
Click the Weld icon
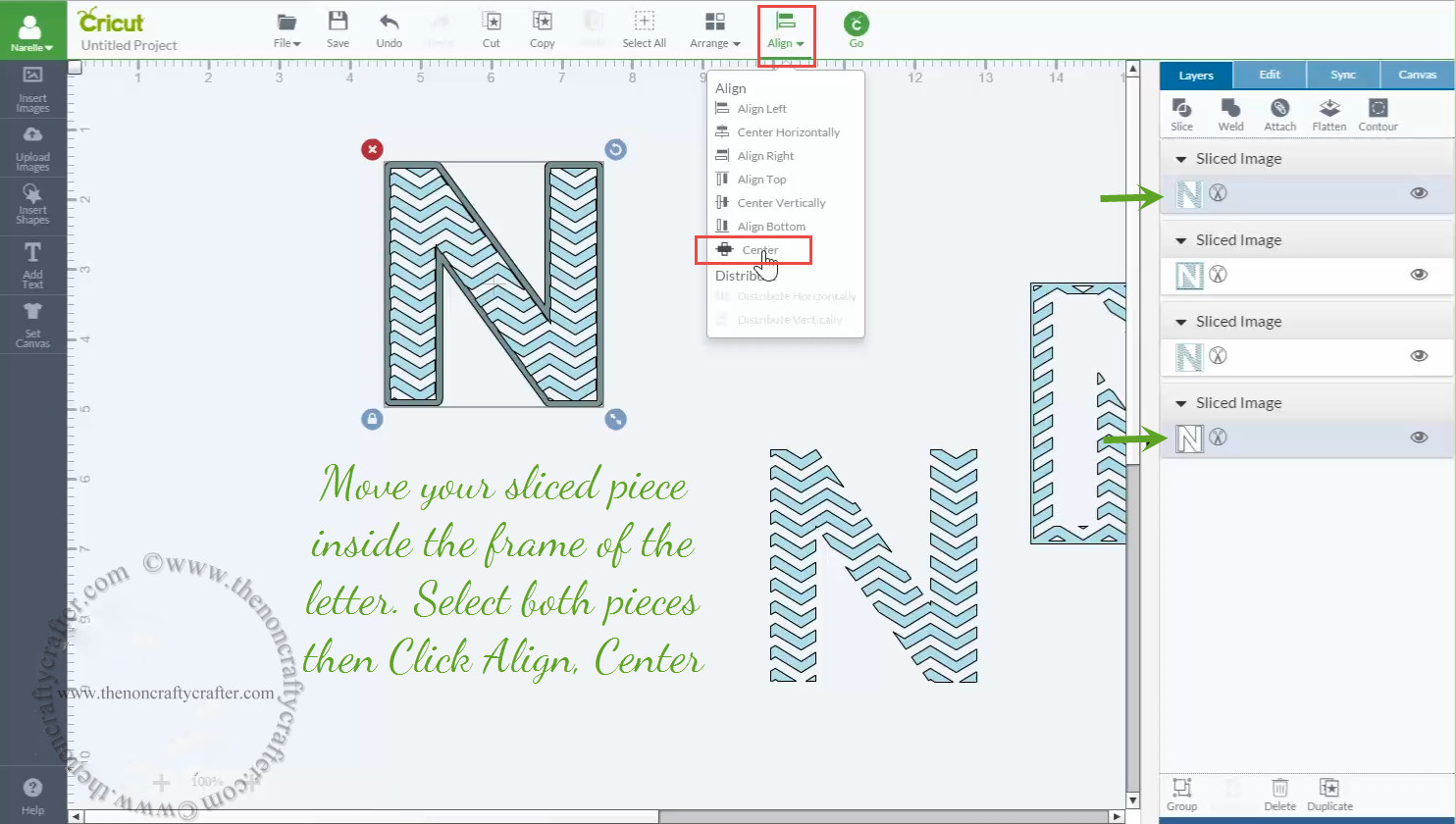[1230, 113]
